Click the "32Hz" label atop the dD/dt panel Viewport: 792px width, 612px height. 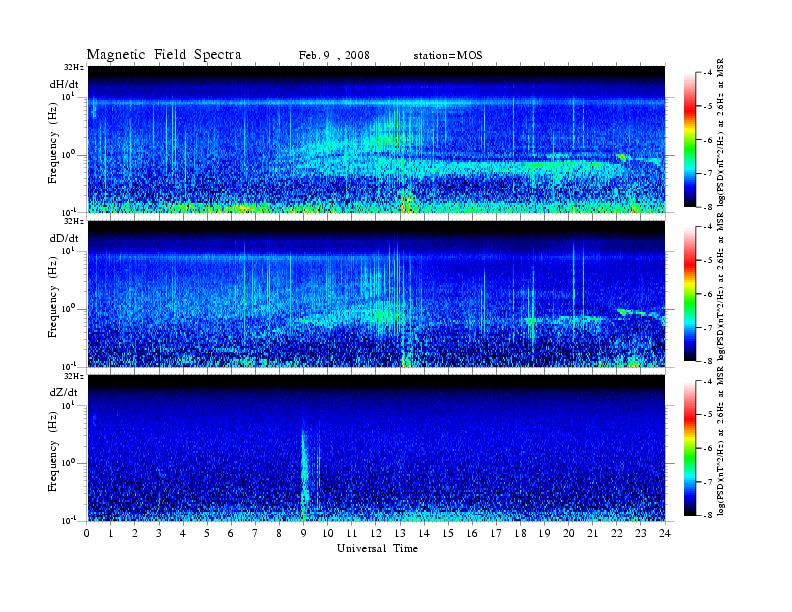(74, 222)
